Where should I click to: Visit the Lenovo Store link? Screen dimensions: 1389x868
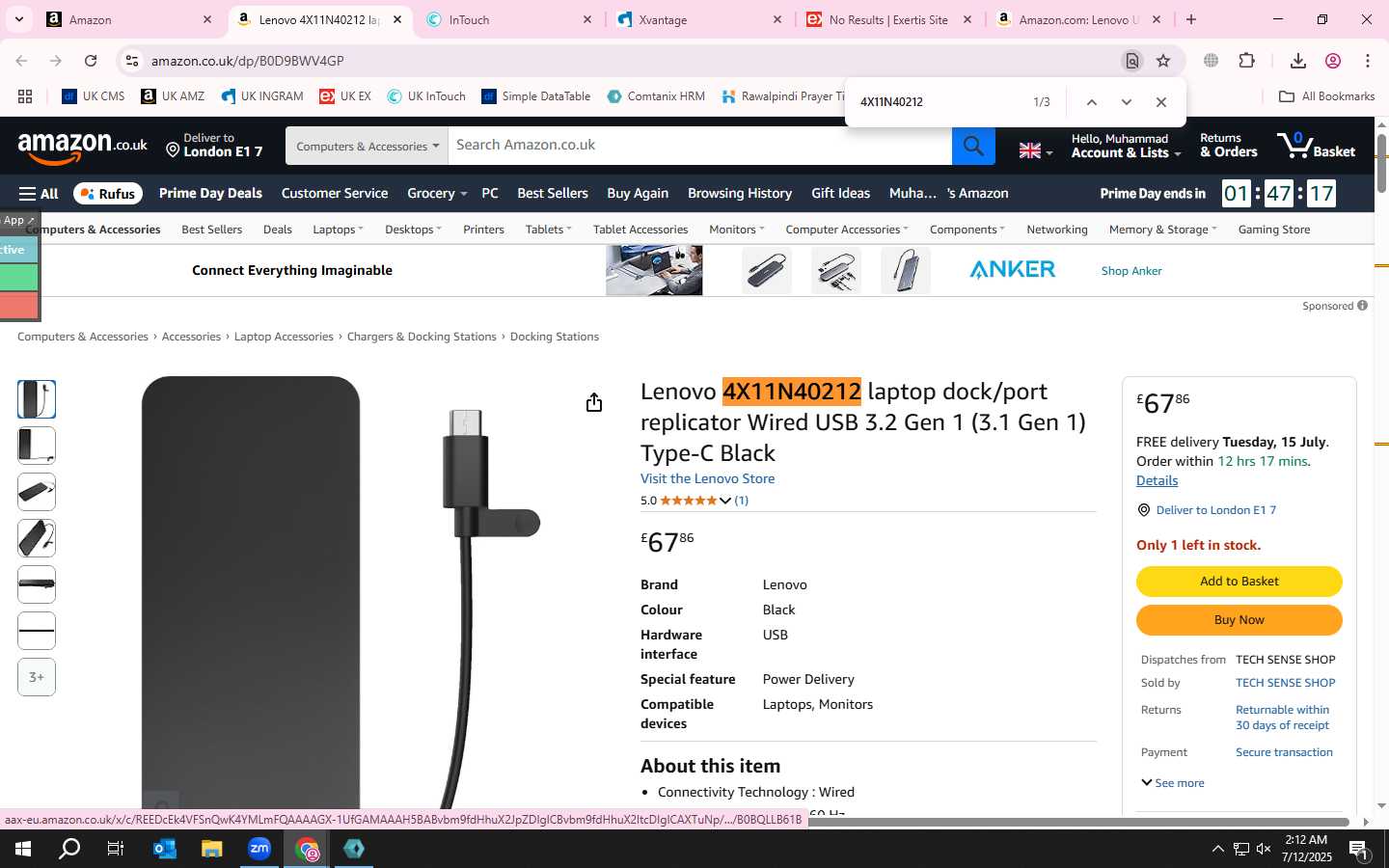click(707, 478)
